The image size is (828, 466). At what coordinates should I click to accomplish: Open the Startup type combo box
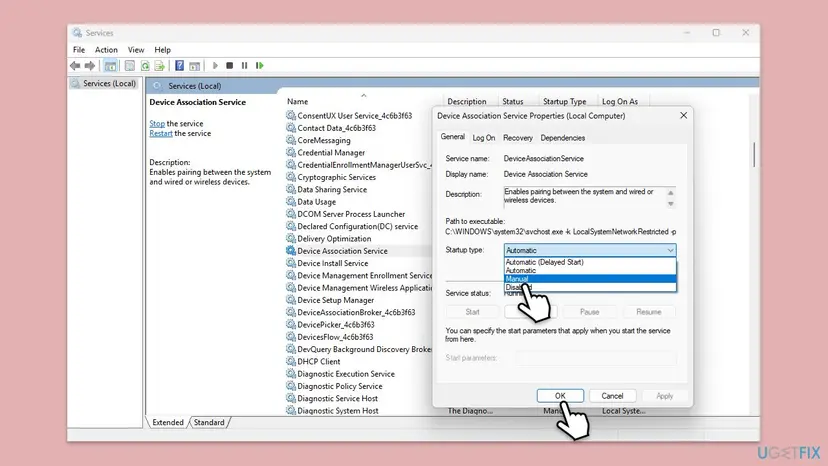[590, 250]
